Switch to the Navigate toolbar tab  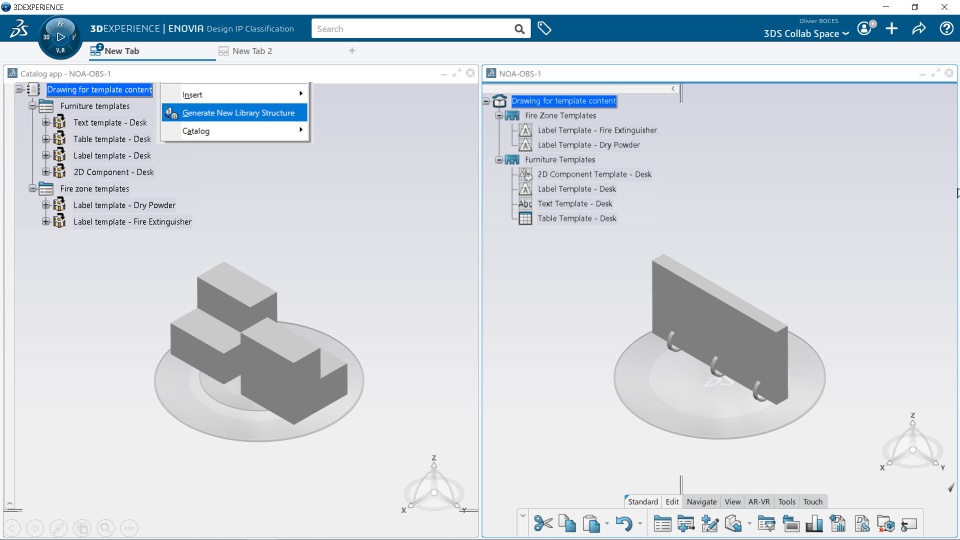[x=701, y=501]
